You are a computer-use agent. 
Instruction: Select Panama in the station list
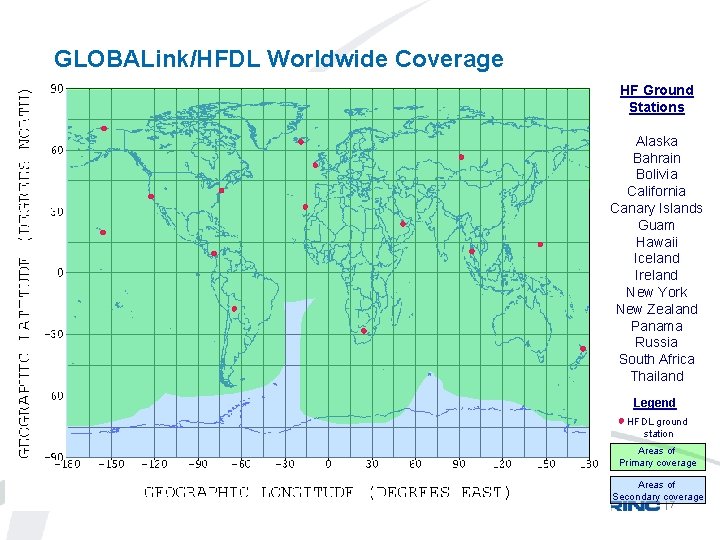click(x=657, y=326)
